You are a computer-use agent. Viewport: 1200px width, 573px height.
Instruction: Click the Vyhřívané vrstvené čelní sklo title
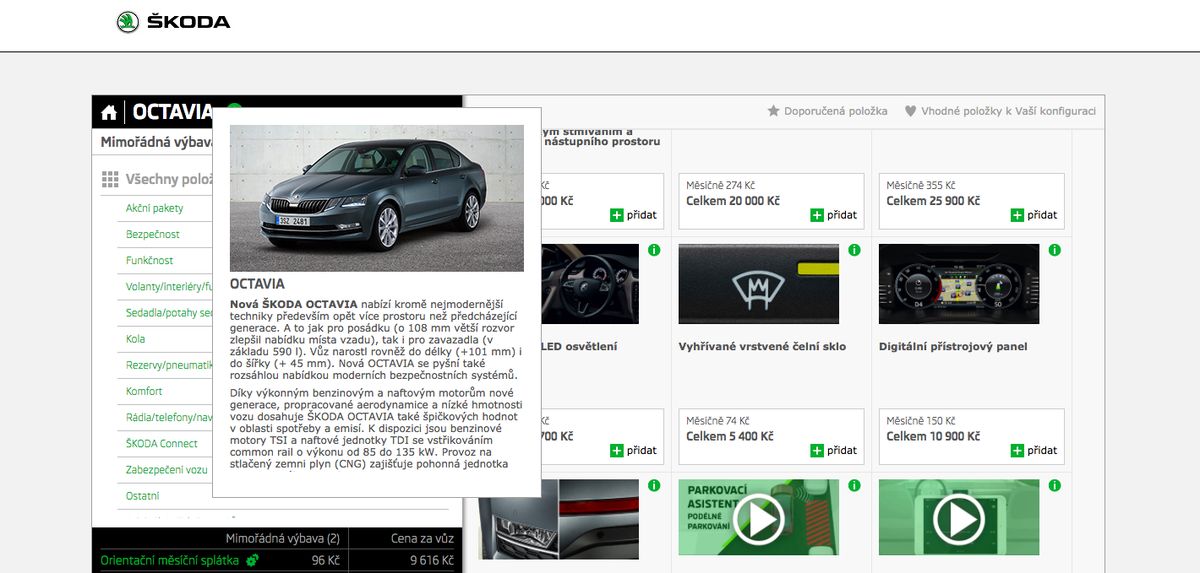pos(762,347)
